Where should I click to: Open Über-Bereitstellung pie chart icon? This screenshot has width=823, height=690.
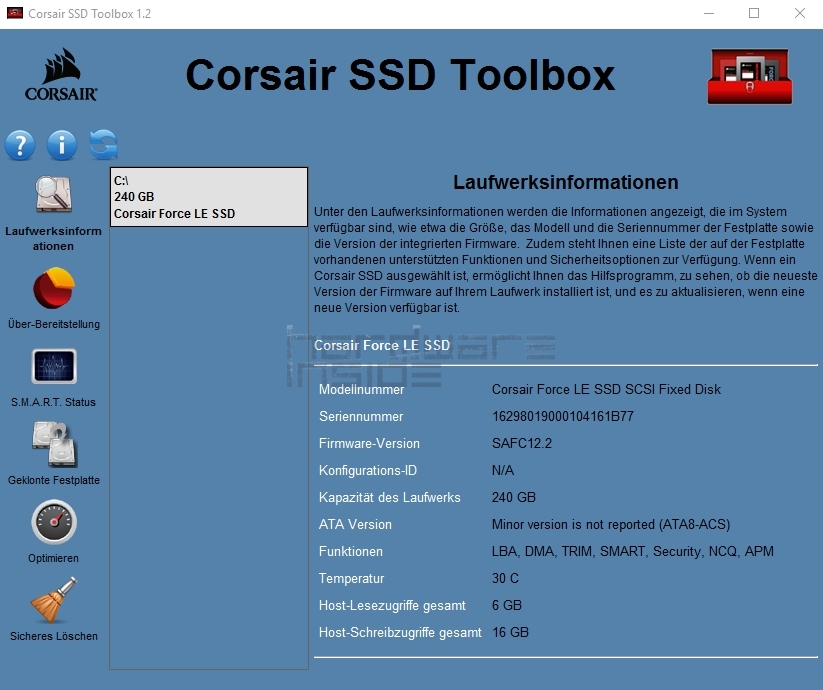click(x=54, y=288)
